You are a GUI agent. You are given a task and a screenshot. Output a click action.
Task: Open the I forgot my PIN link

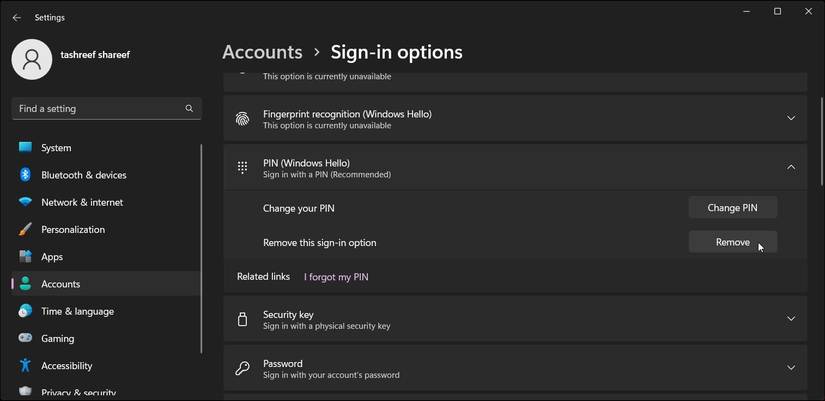(336, 277)
